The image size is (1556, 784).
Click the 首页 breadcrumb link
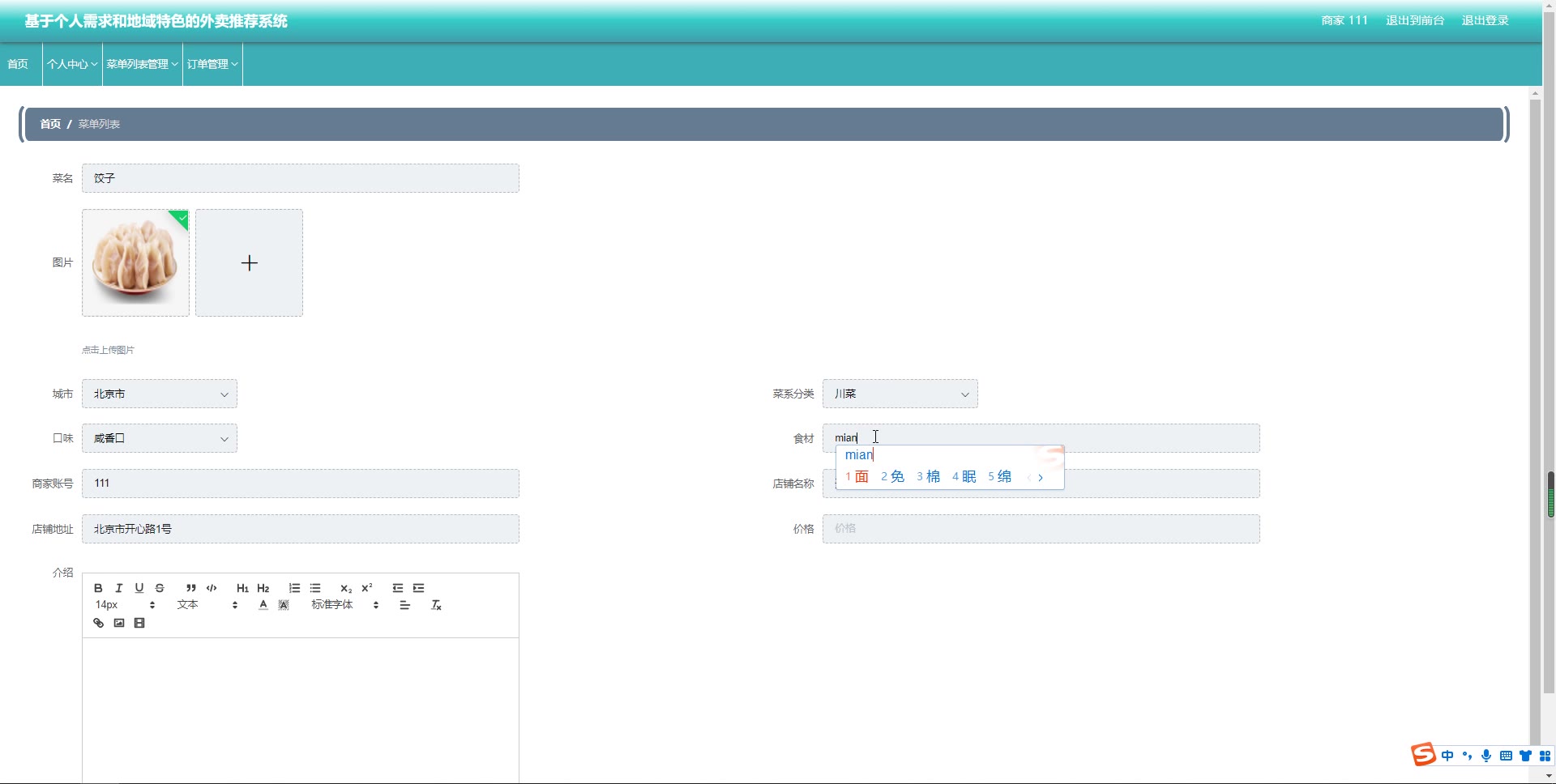(50, 124)
